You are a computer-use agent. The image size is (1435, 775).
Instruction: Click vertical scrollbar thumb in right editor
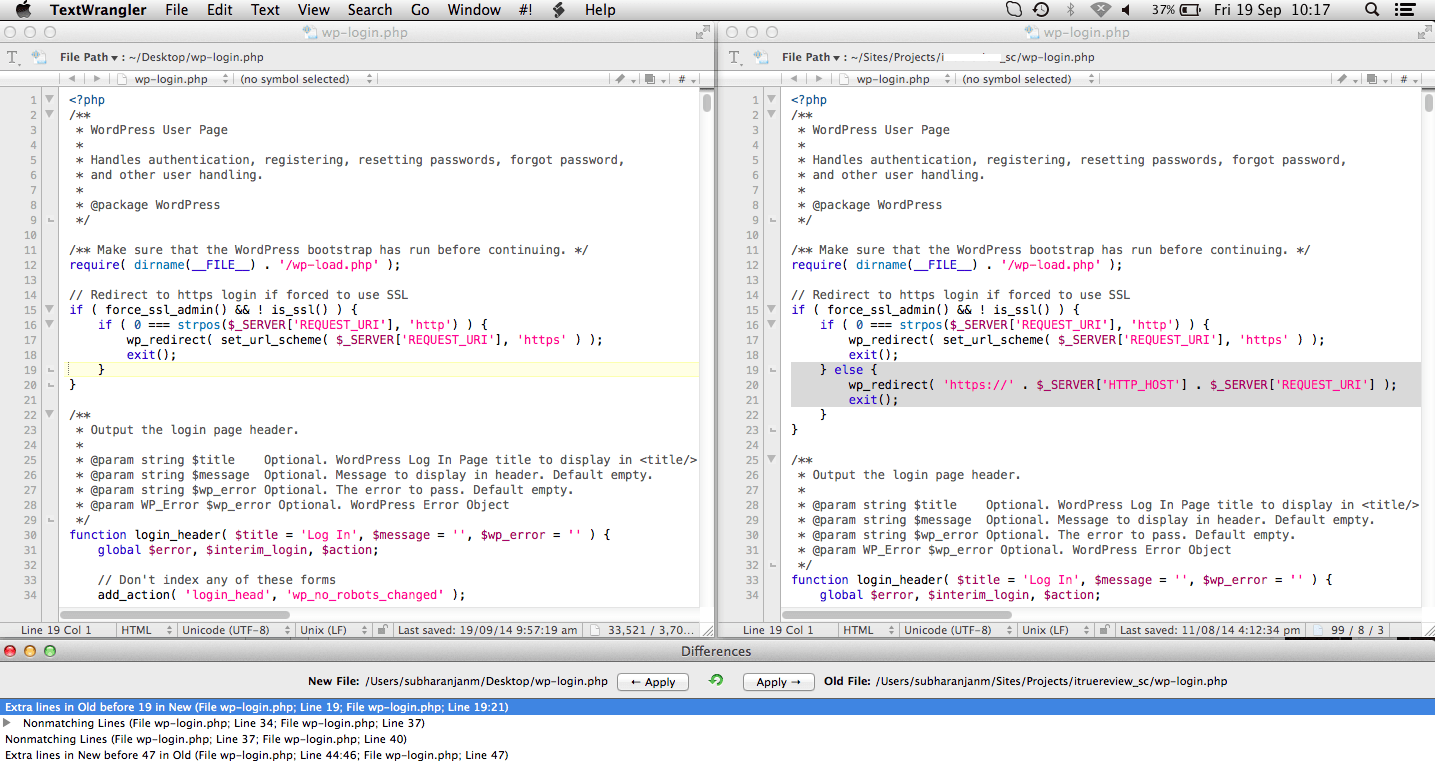1429,103
